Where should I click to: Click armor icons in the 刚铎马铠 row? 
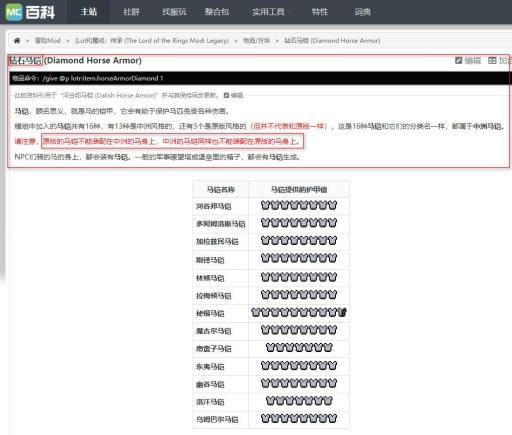coord(299,258)
